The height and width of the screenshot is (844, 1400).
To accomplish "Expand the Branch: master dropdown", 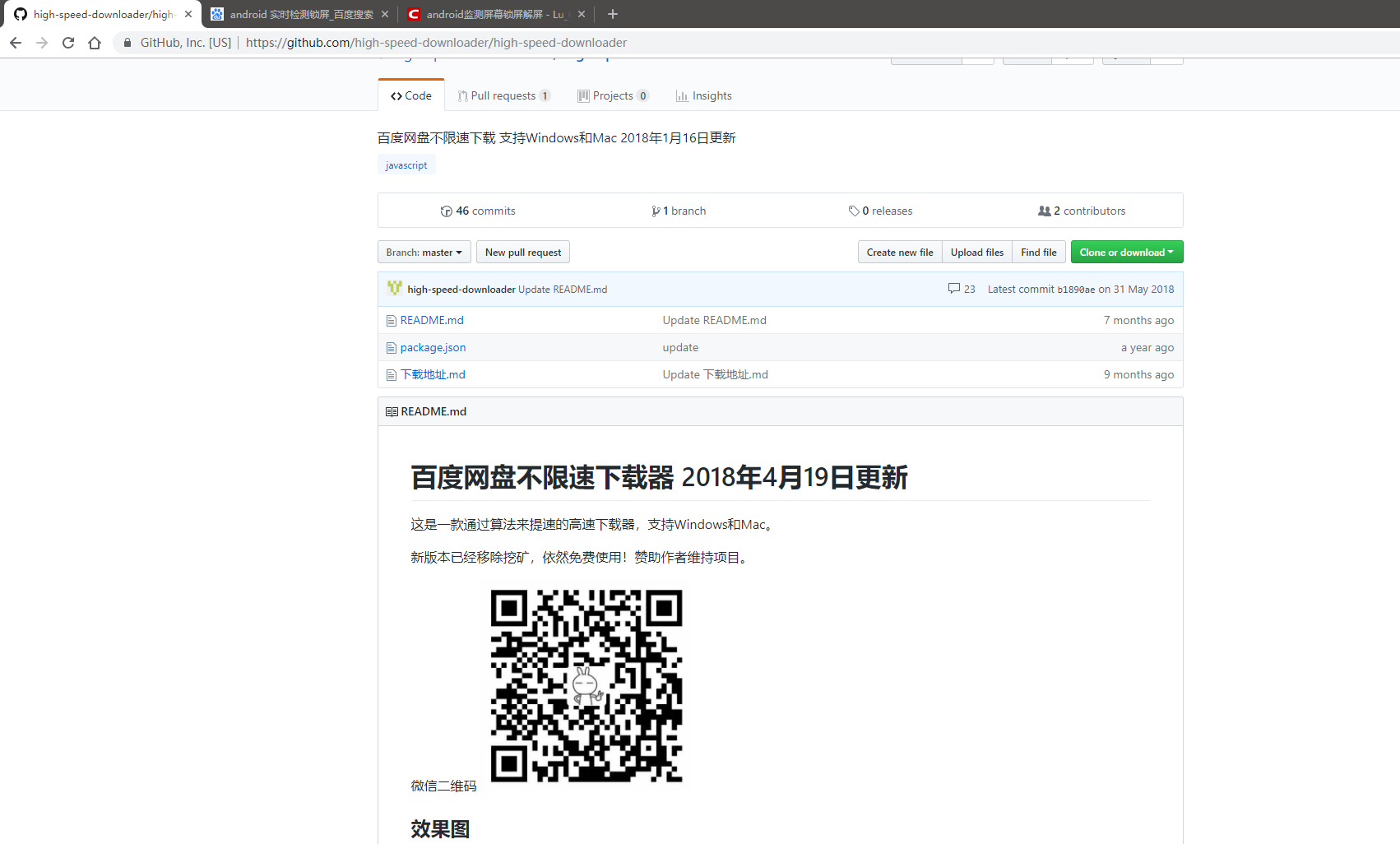I will click(424, 253).
